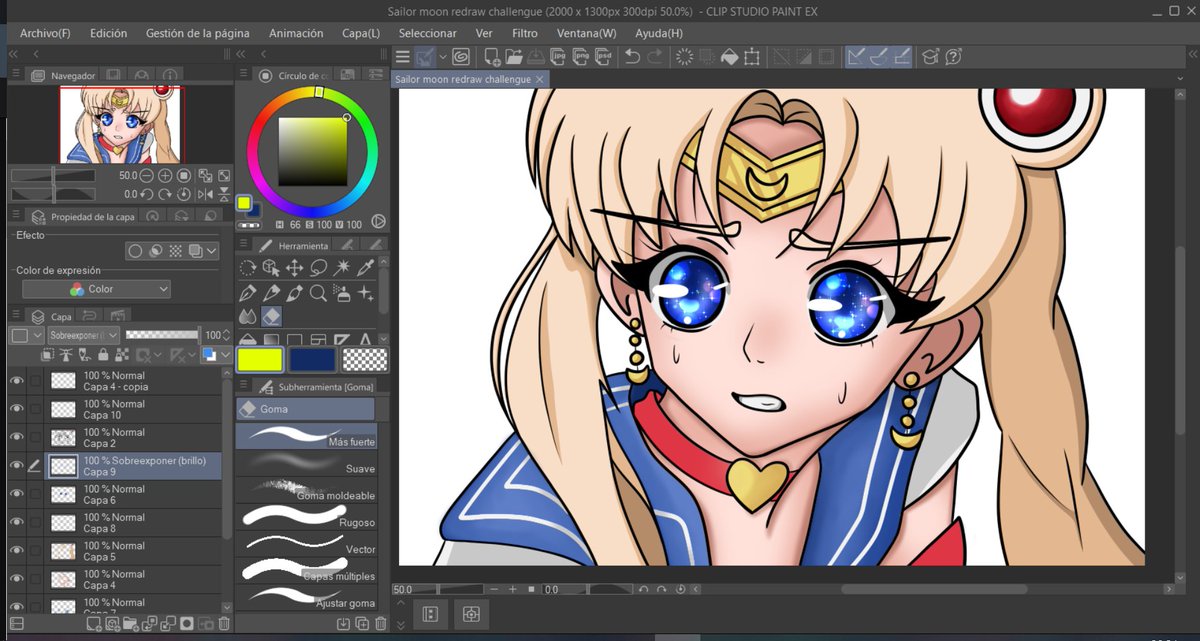The image size is (1200, 641).
Task: Click the Fill paint bucket icon in command bar
Action: 729,57
